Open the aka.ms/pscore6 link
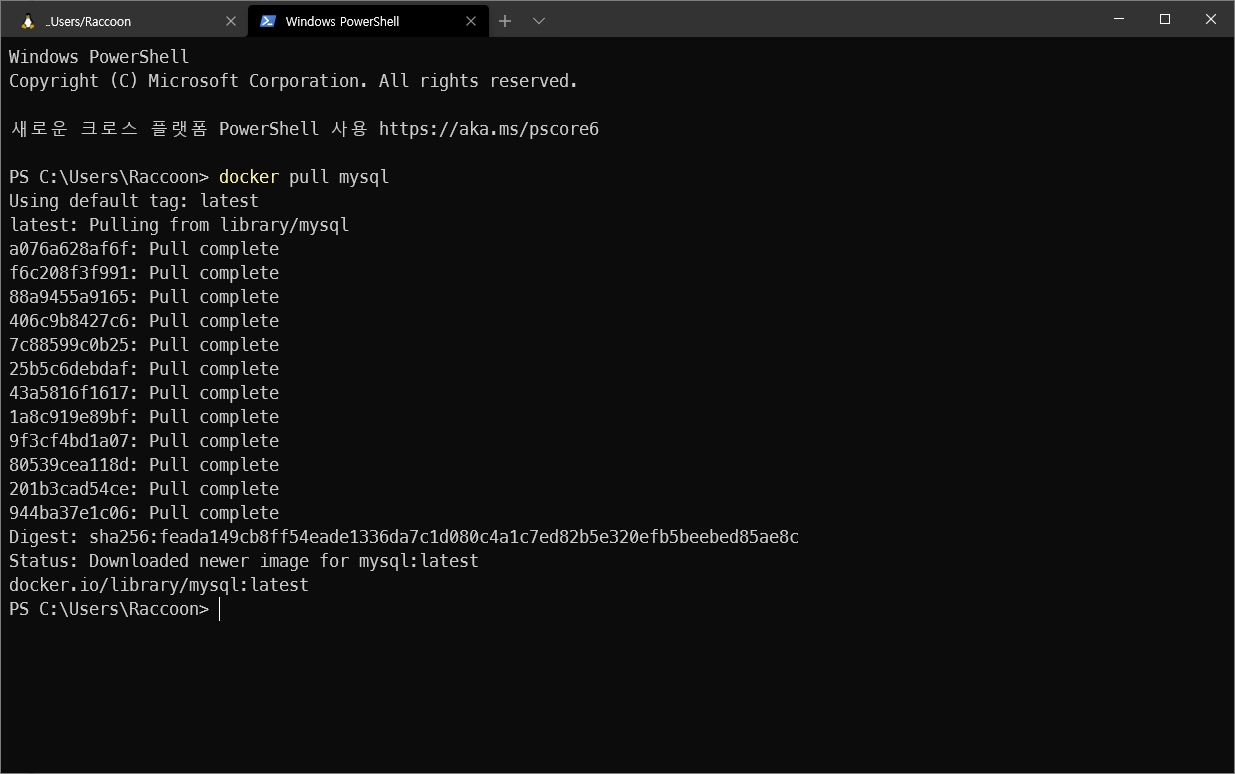1235x774 pixels. coord(488,128)
